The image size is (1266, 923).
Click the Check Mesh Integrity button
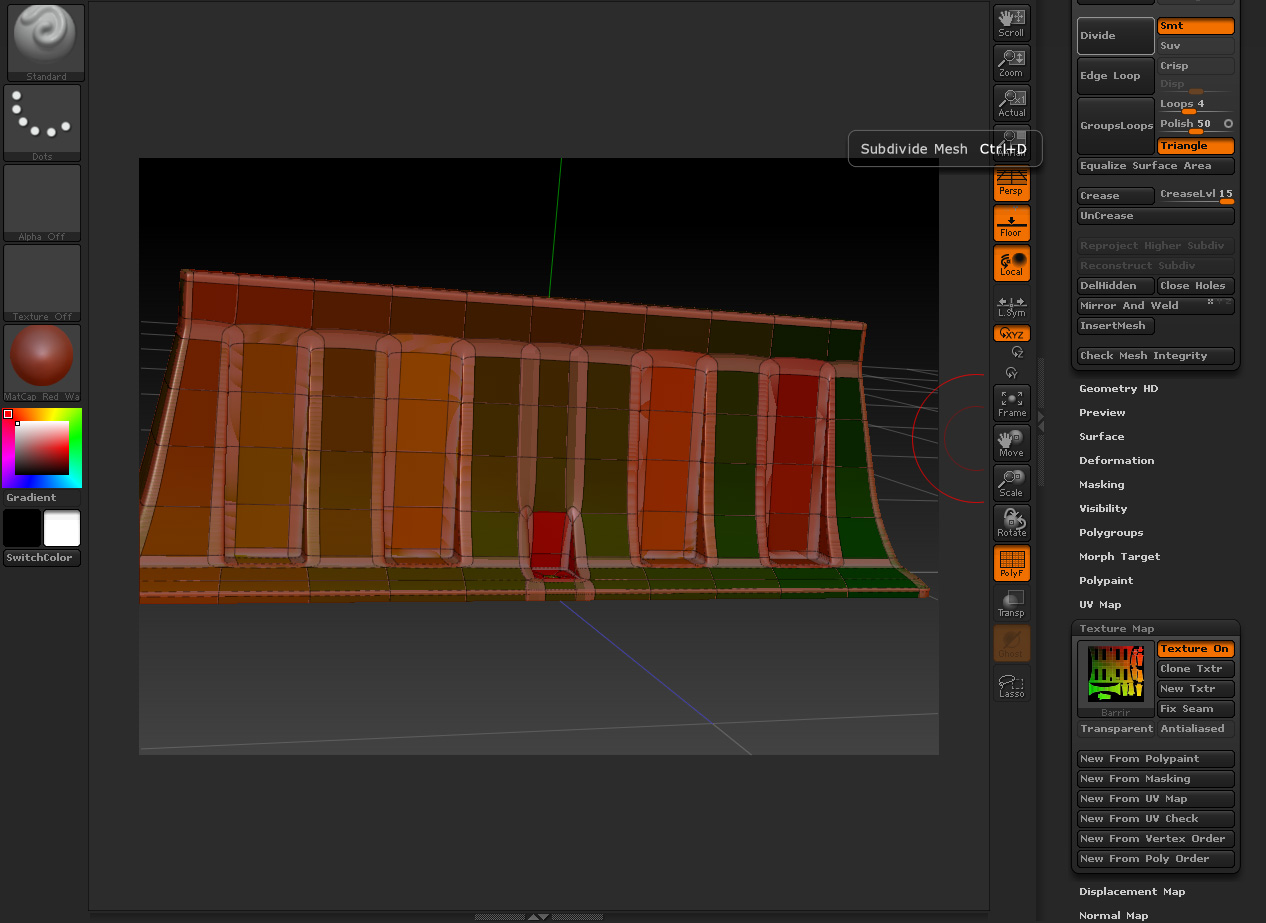[1155, 356]
